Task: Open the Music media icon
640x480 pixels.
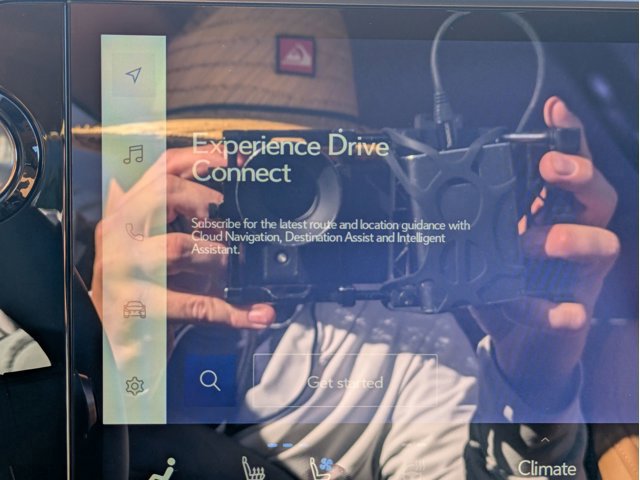Action: (133, 154)
